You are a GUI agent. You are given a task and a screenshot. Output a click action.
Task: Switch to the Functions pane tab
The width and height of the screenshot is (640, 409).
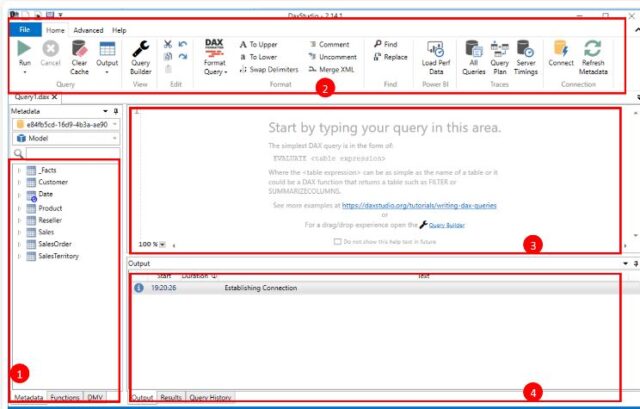[65, 397]
